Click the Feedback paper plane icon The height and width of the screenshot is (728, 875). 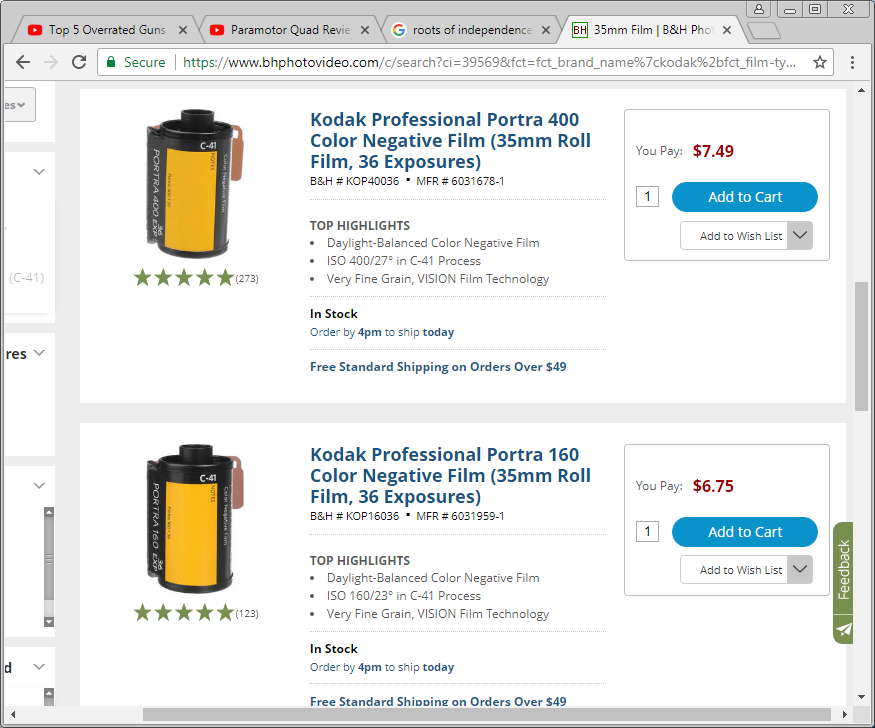(x=844, y=630)
